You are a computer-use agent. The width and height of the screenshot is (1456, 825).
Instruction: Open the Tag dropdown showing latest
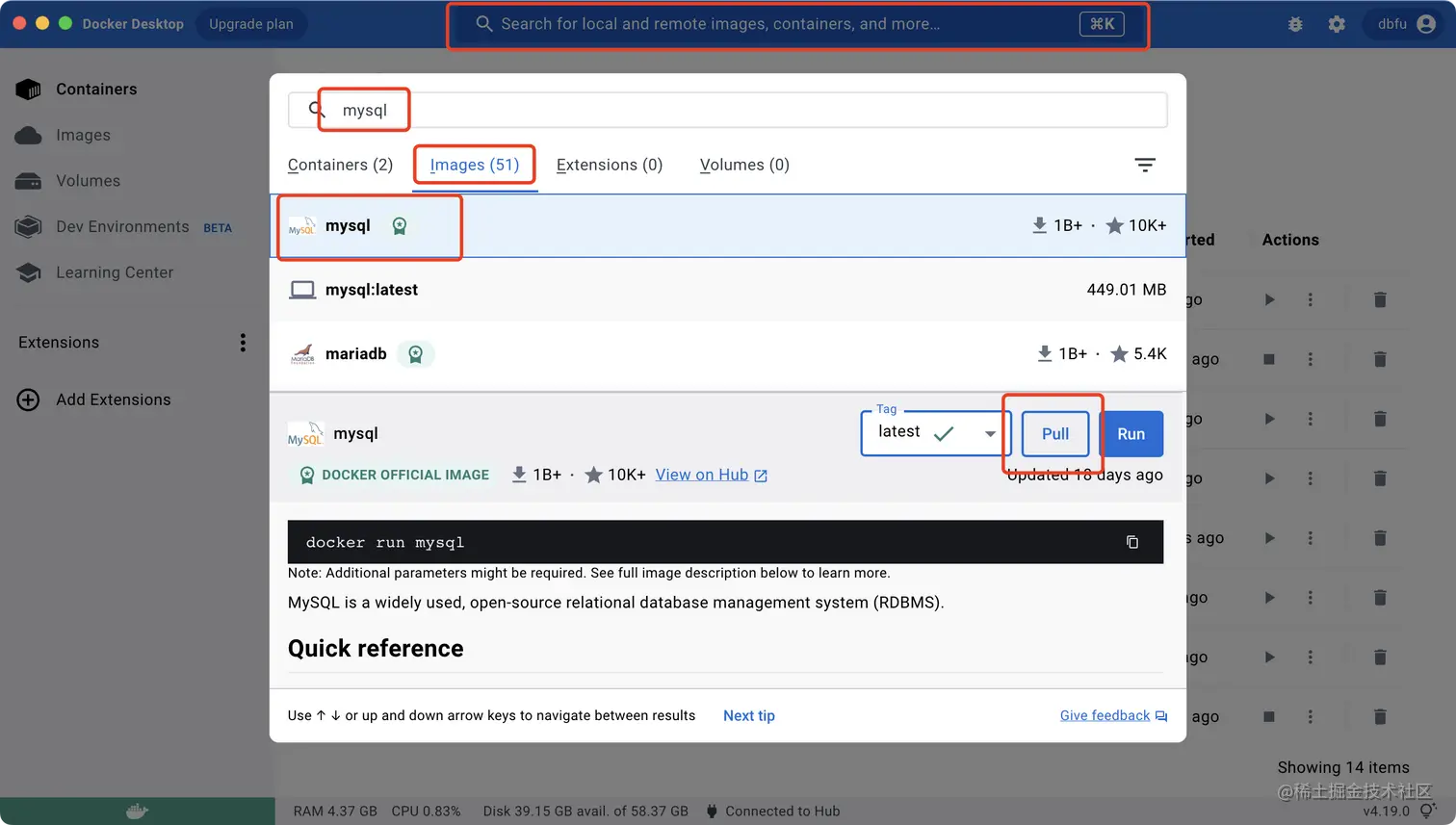[936, 433]
